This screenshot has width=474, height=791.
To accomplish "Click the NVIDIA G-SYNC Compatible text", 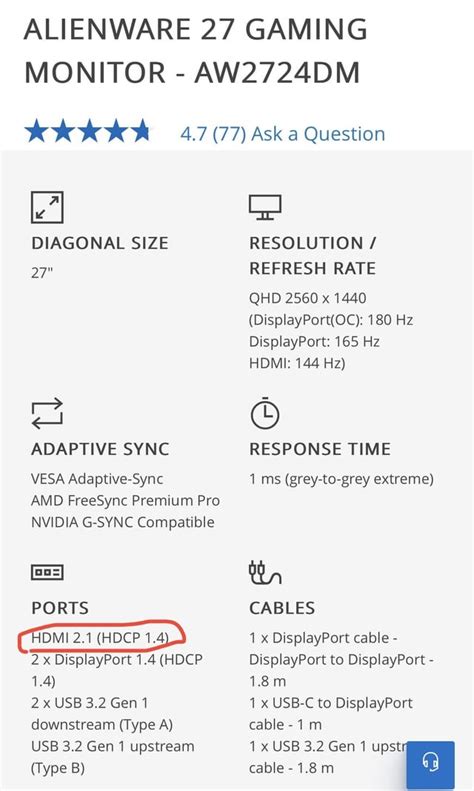I will tap(123, 522).
